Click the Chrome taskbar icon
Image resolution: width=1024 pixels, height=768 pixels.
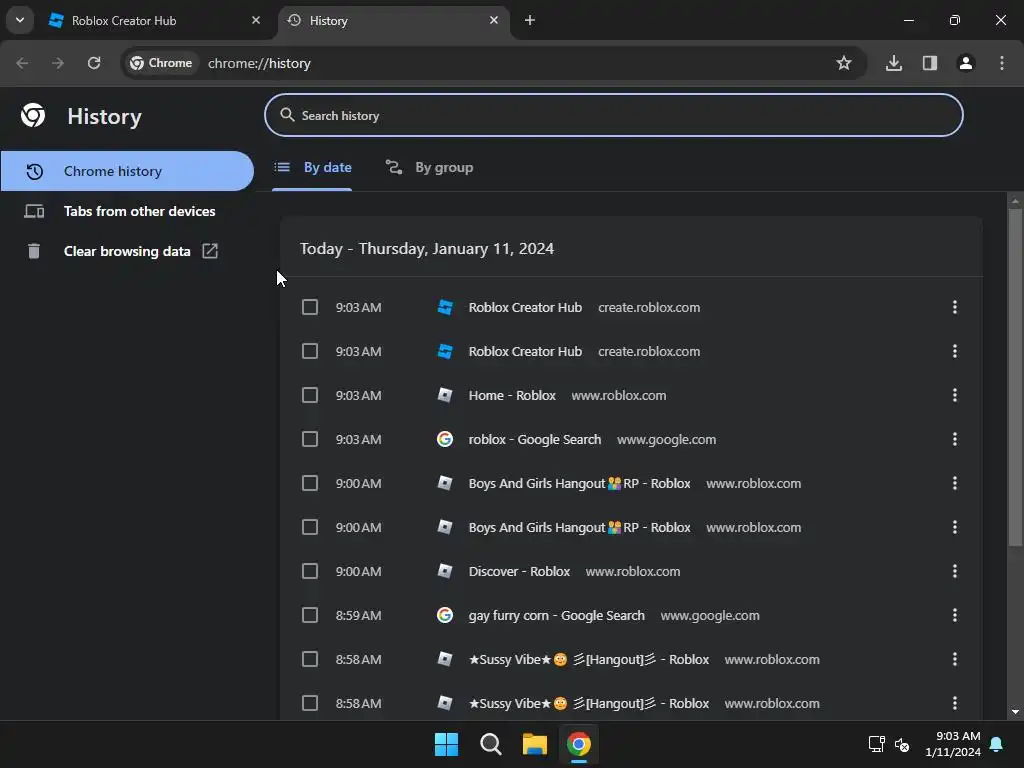[x=579, y=744]
